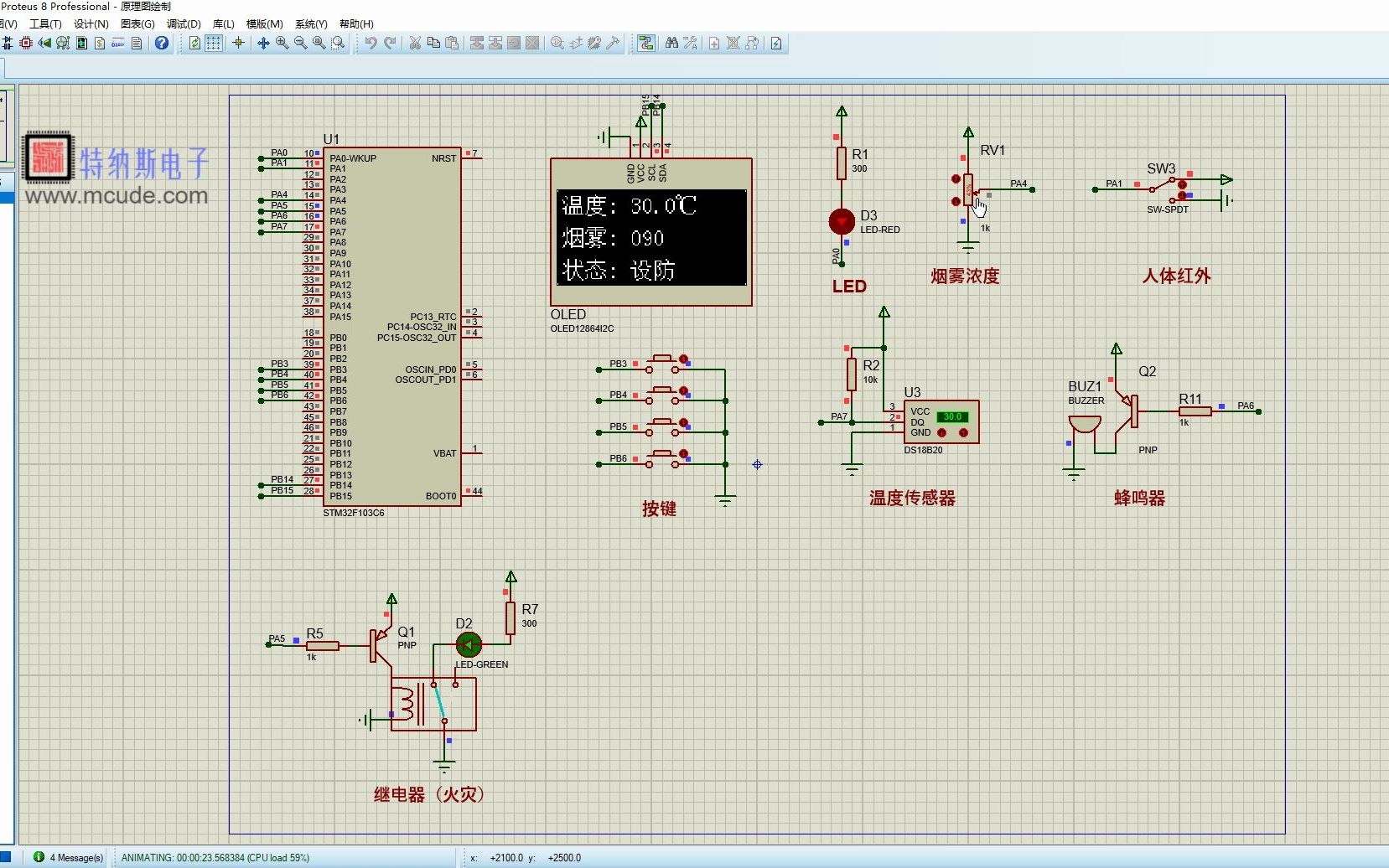Viewport: 1389px width, 868px height.
Task: Pick parts from libraries icon
Action: (557, 43)
